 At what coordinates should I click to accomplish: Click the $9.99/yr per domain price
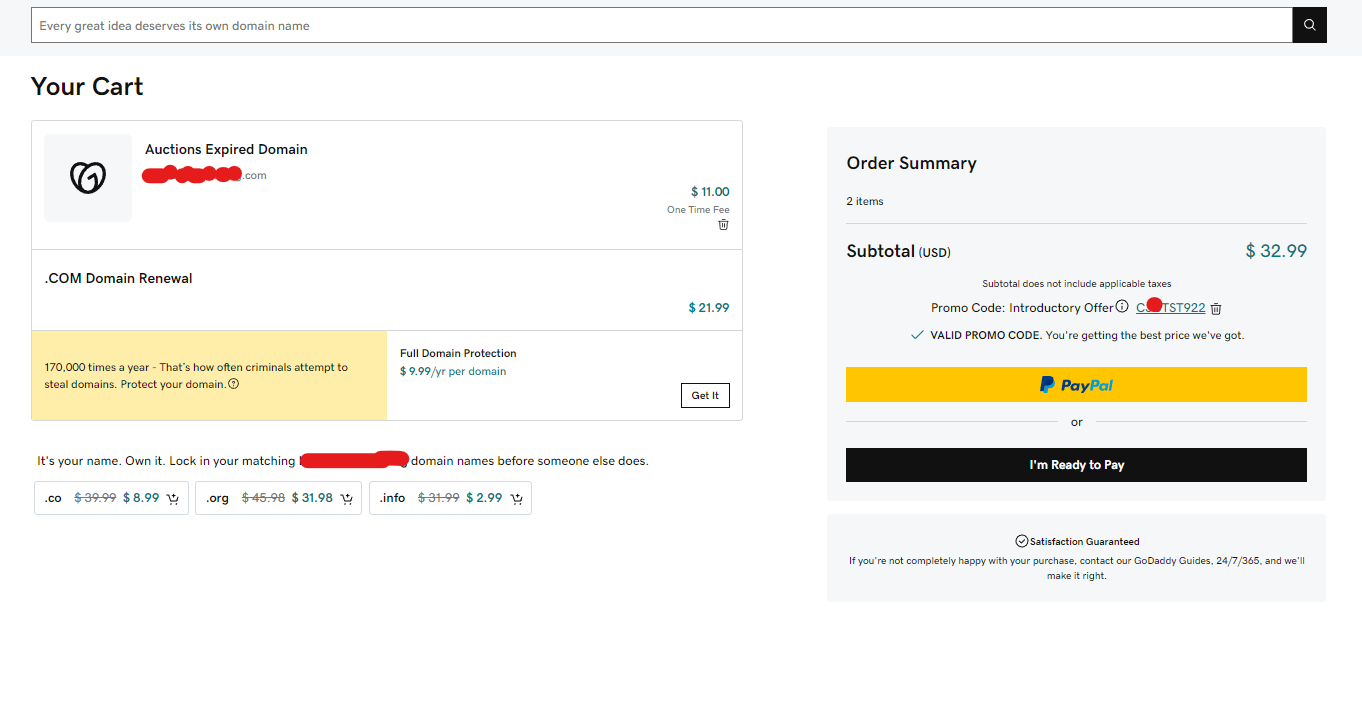pyautogui.click(x=453, y=371)
